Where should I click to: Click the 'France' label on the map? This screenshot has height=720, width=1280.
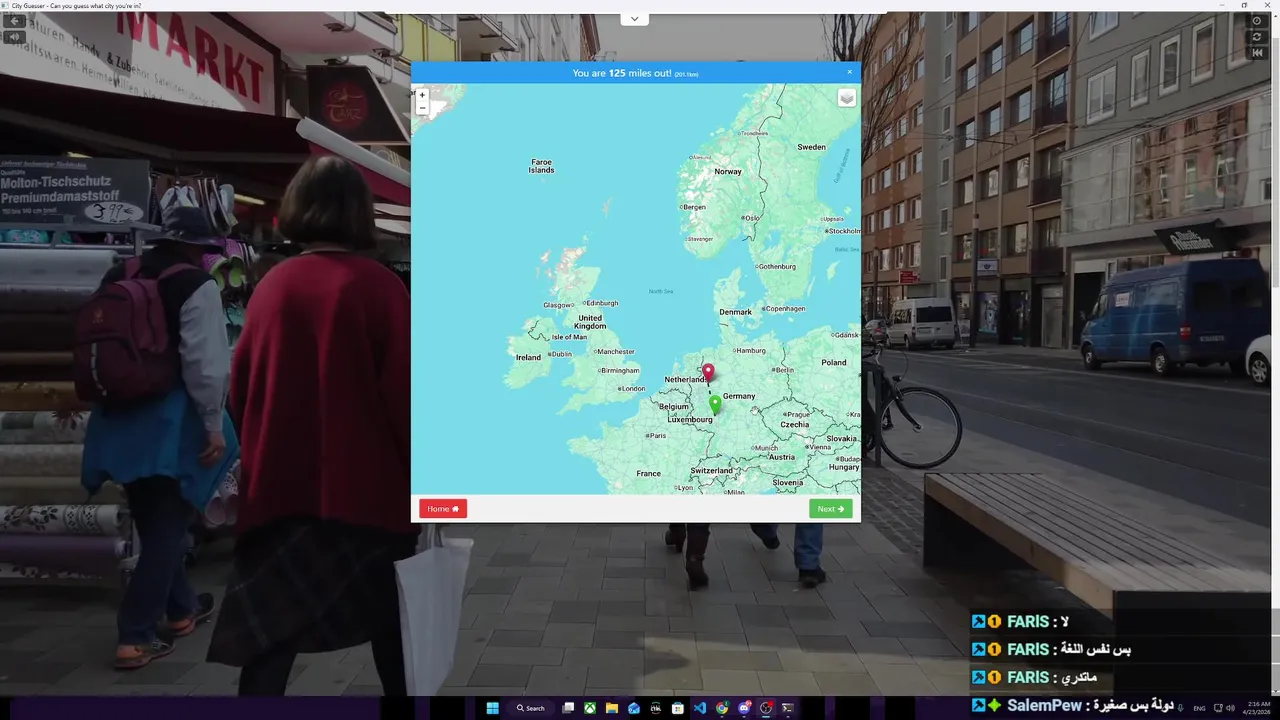(648, 473)
